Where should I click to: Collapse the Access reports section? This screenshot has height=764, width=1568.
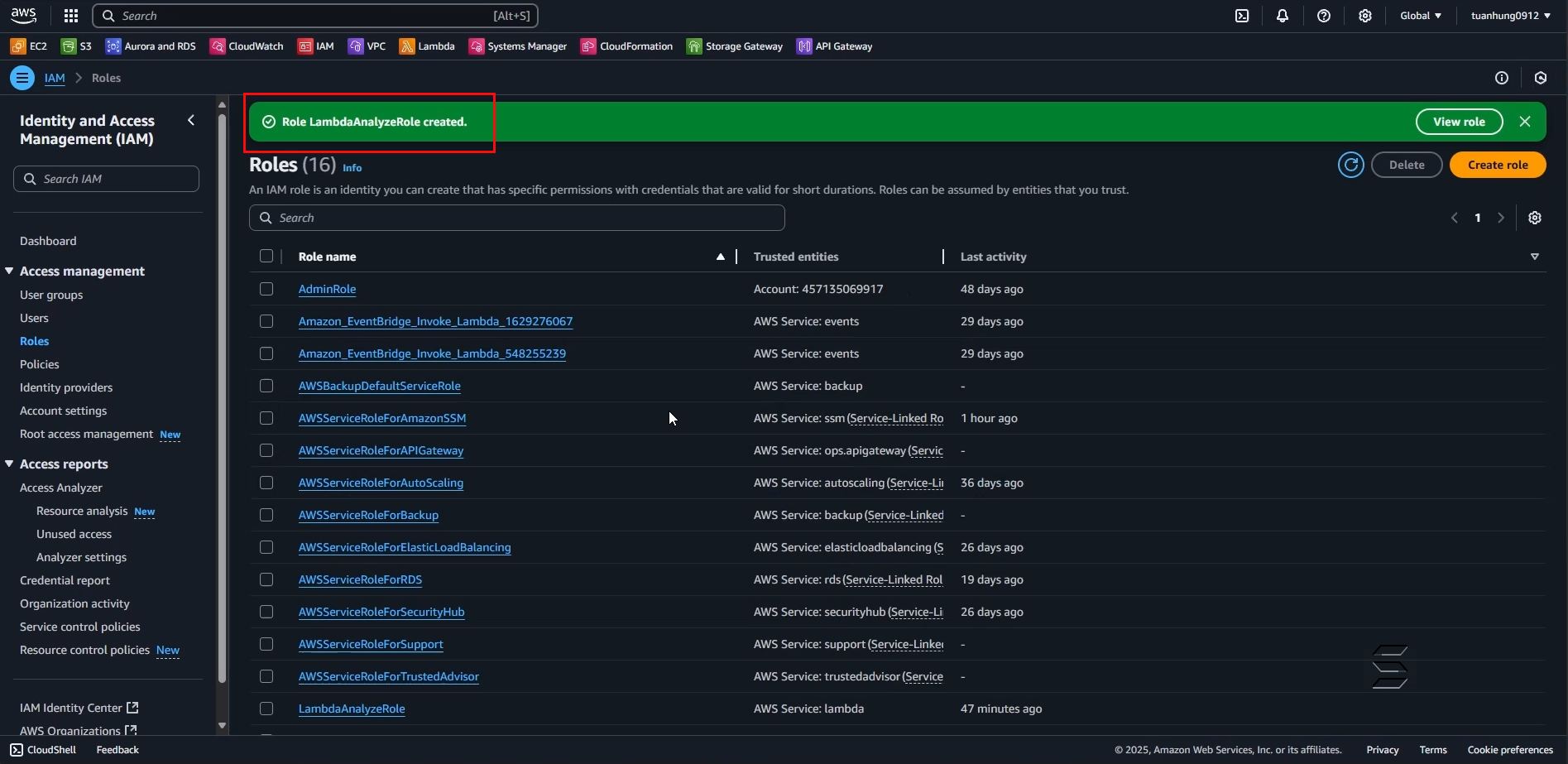[9, 464]
